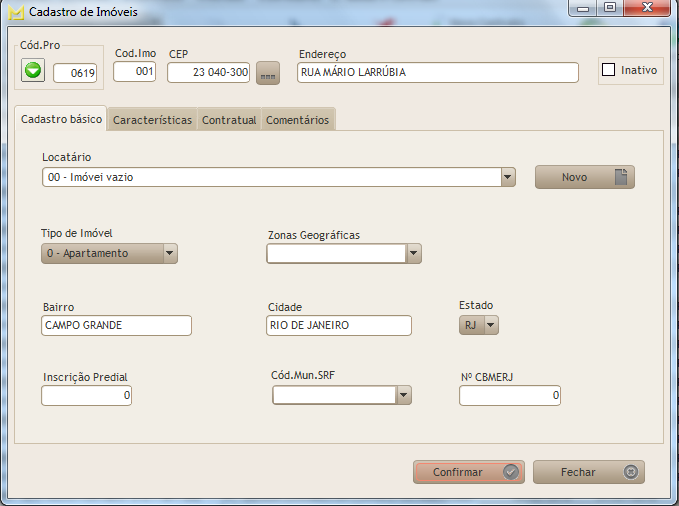679x506 pixels.
Task: Click the document icon on Novo button
Action: click(x=621, y=177)
